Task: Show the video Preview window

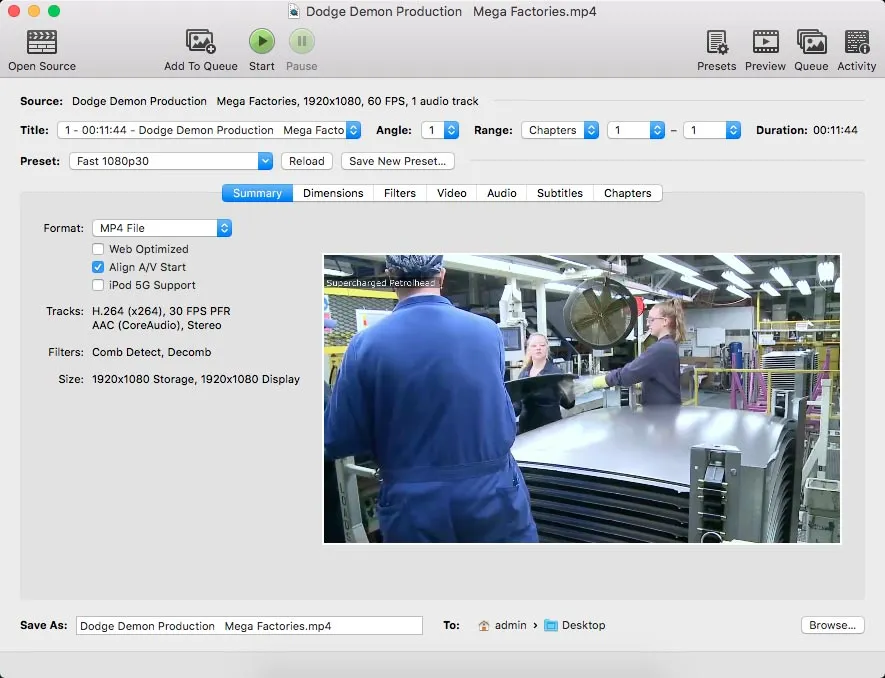Action: [765, 42]
